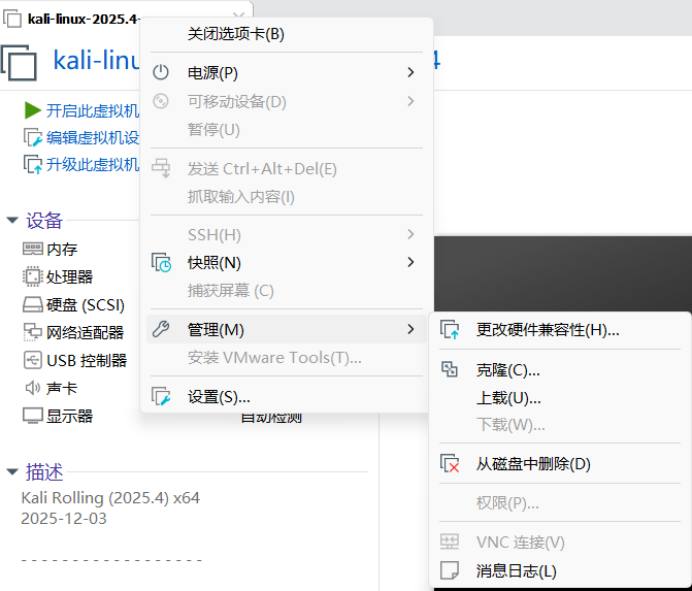Click the 编辑虚拟机设置 link

93,138
